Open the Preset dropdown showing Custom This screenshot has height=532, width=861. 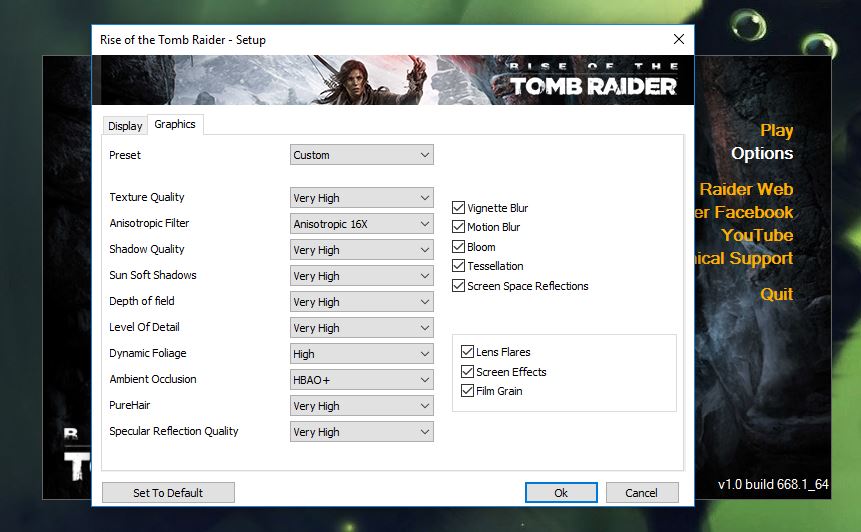(361, 155)
